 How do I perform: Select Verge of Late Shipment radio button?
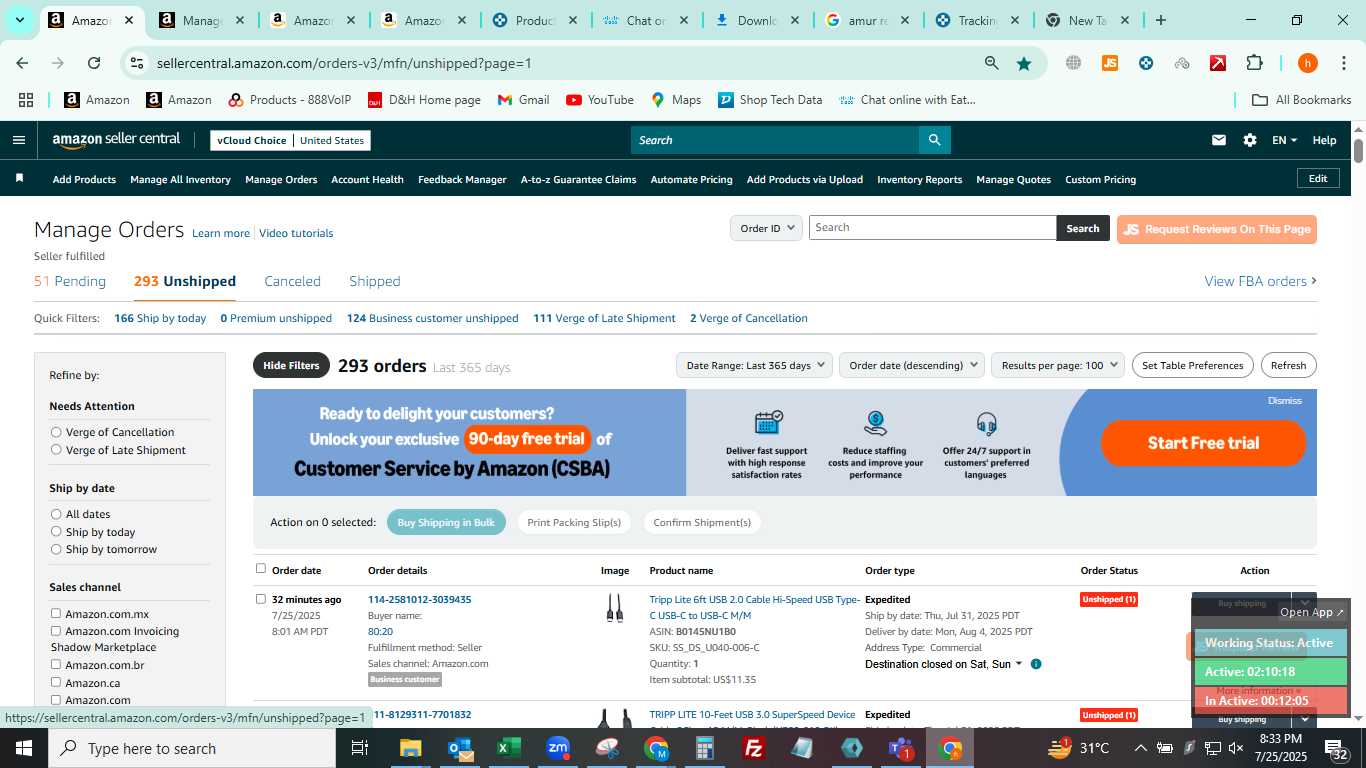point(56,450)
